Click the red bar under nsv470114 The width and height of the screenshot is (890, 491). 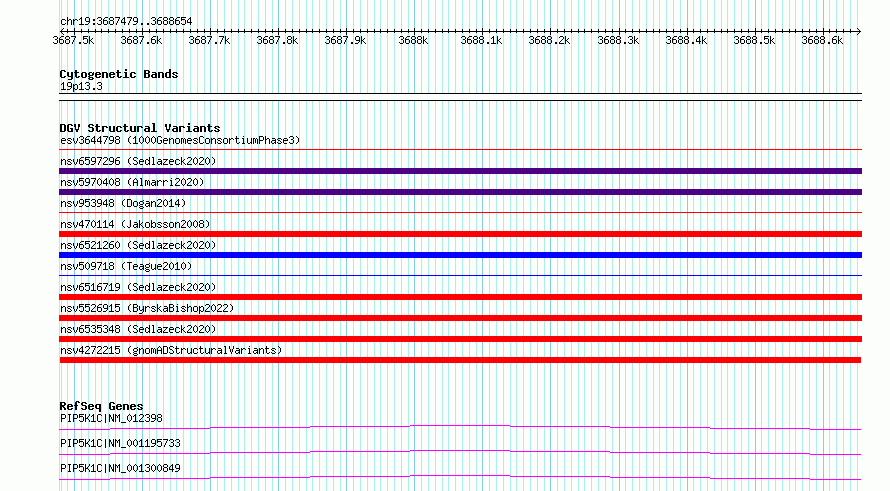(460, 234)
